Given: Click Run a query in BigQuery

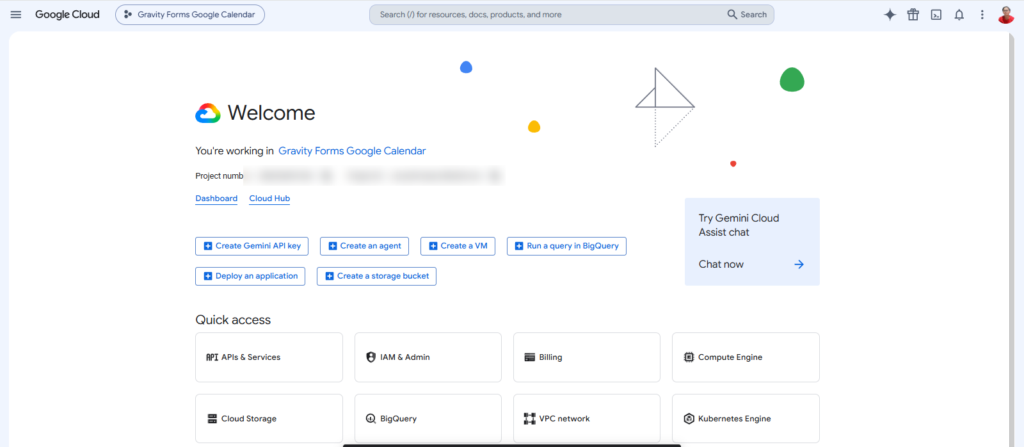Looking at the screenshot, I should (x=567, y=246).
